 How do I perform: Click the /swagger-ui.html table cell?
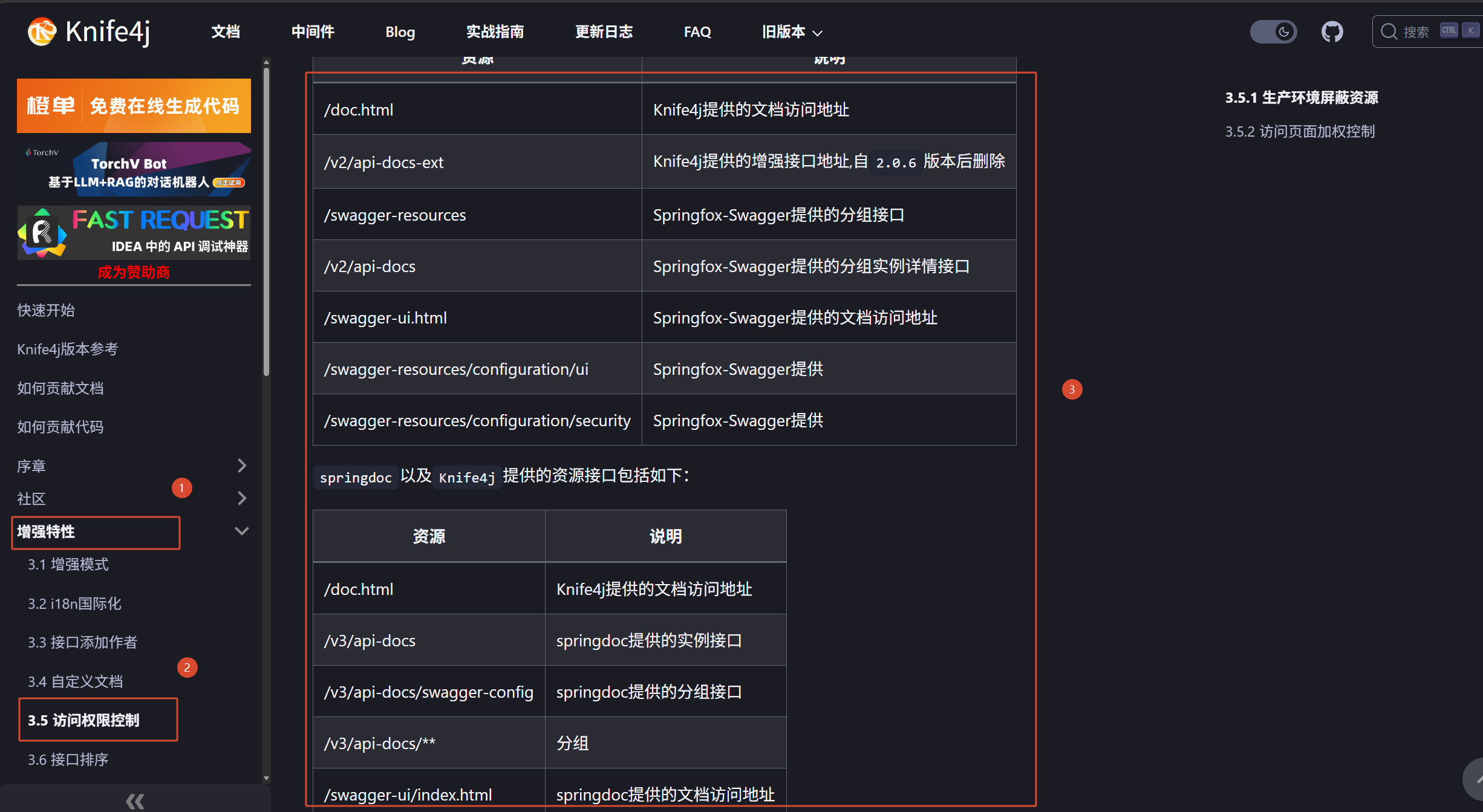point(477,317)
